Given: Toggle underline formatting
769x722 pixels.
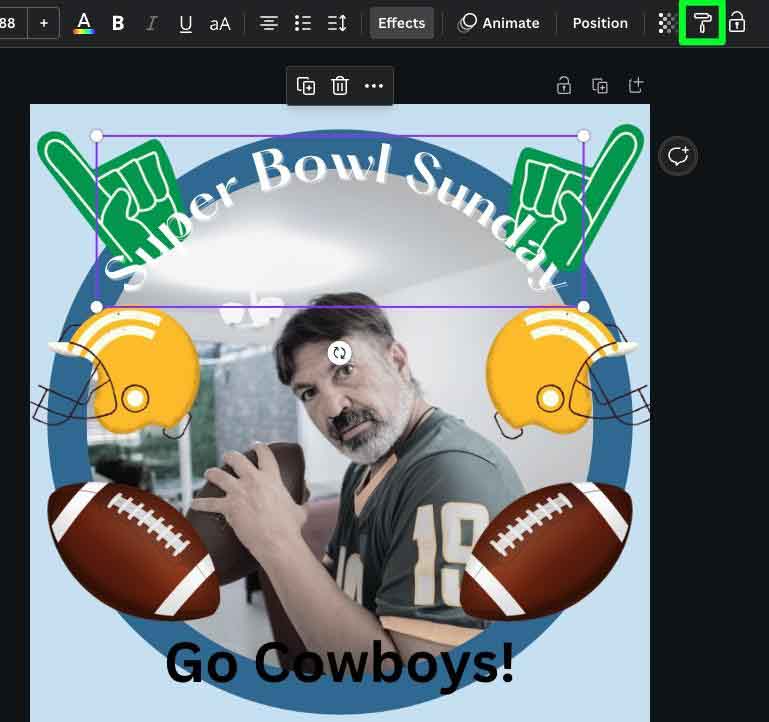Looking at the screenshot, I should pyautogui.click(x=185, y=23).
